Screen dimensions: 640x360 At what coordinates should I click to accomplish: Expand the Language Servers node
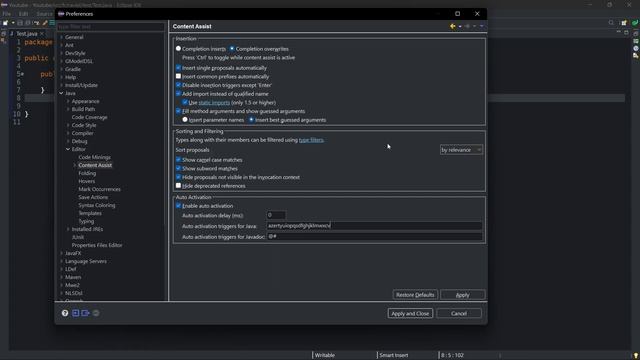pos(61,261)
